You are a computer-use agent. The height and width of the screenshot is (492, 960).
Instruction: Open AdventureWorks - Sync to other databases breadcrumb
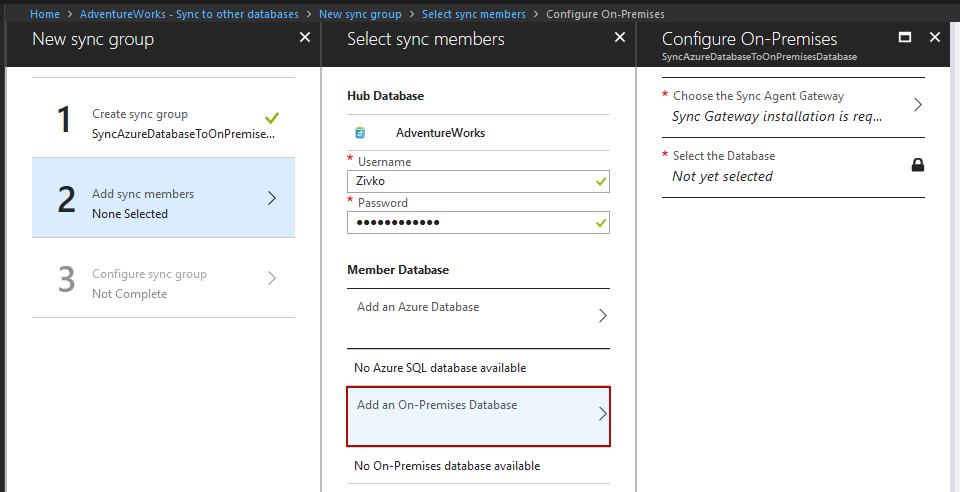pos(189,14)
